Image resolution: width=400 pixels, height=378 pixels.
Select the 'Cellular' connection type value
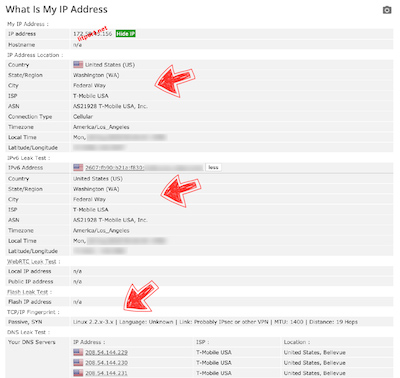pos(83,117)
